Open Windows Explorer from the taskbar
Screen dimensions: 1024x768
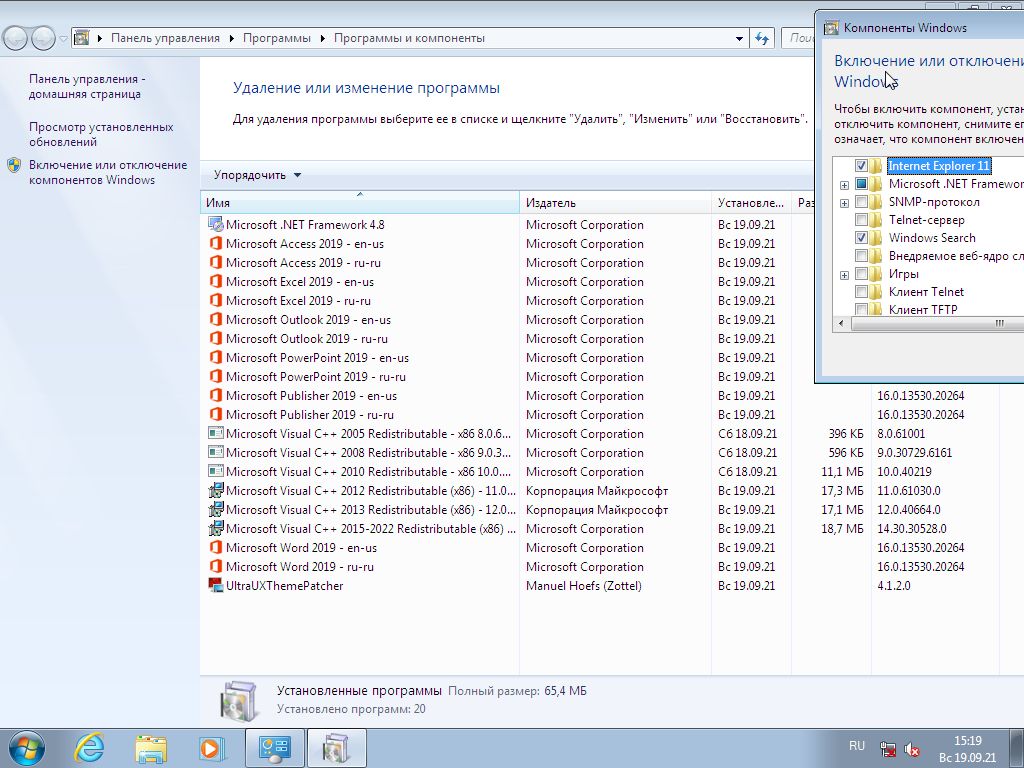(151, 748)
